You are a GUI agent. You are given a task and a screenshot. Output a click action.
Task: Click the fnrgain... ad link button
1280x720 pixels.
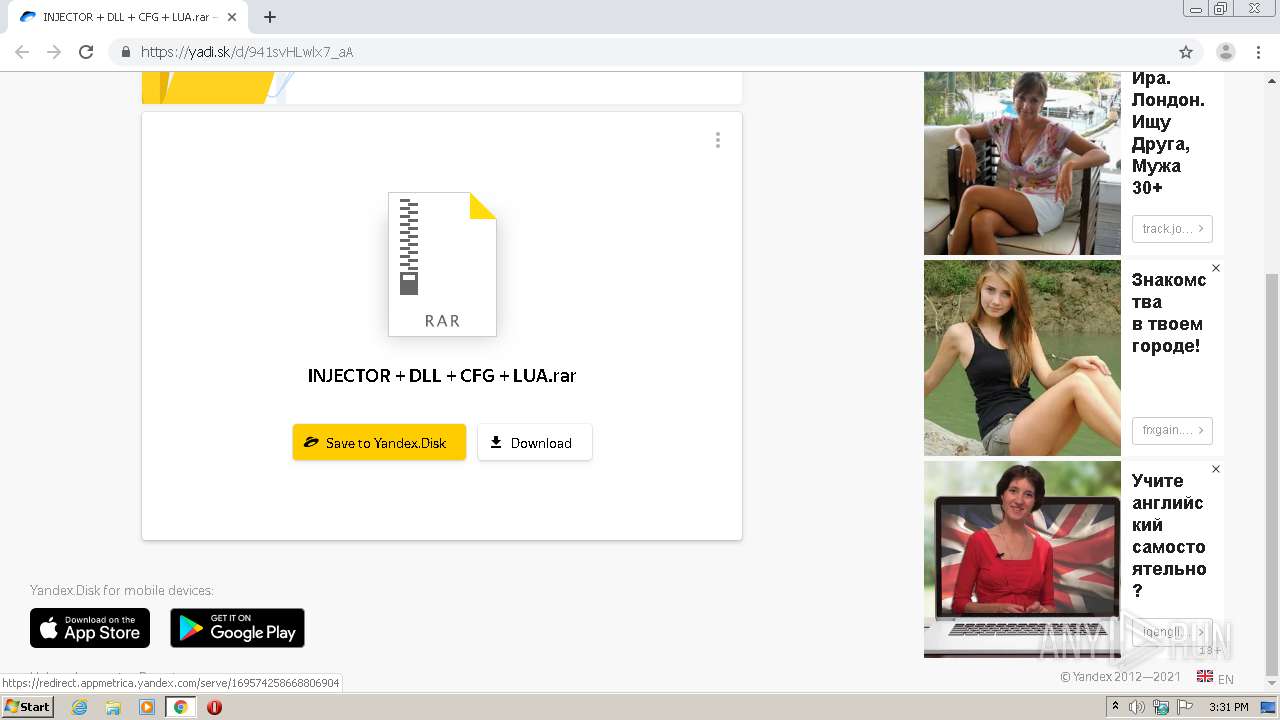1172,430
